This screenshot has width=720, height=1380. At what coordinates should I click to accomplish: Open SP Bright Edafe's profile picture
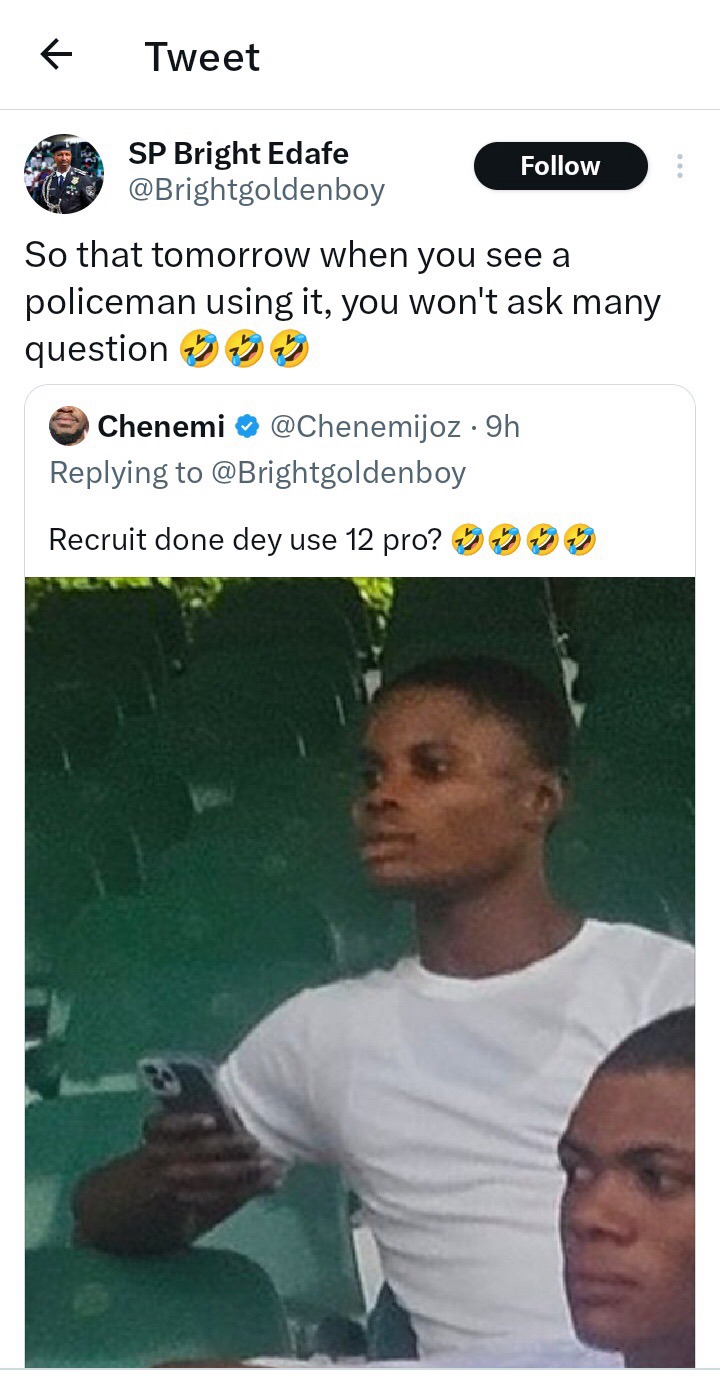click(64, 174)
